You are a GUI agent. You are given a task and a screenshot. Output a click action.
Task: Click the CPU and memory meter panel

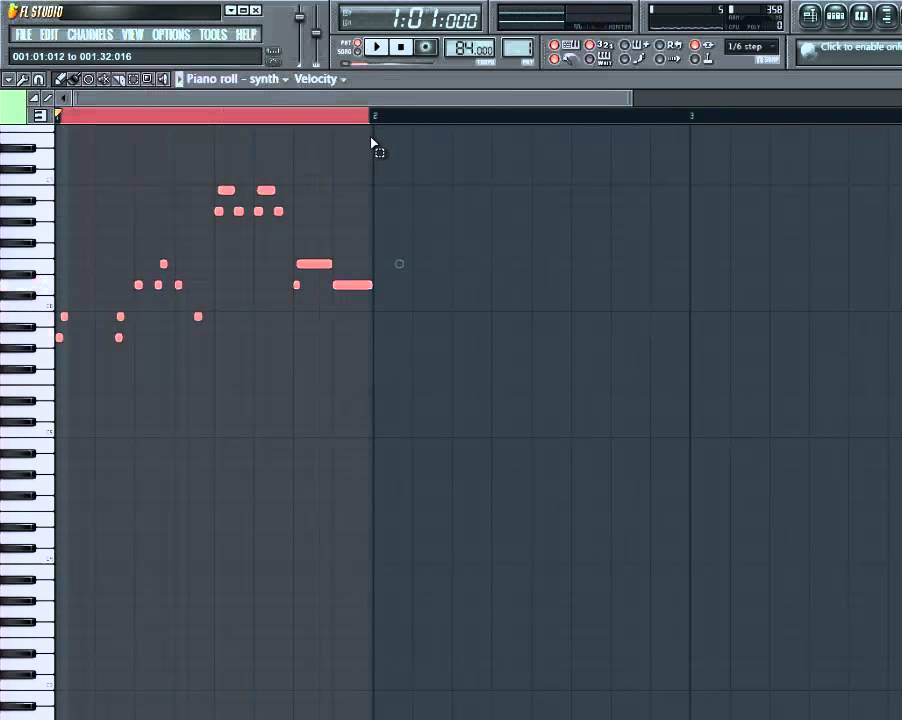point(715,17)
